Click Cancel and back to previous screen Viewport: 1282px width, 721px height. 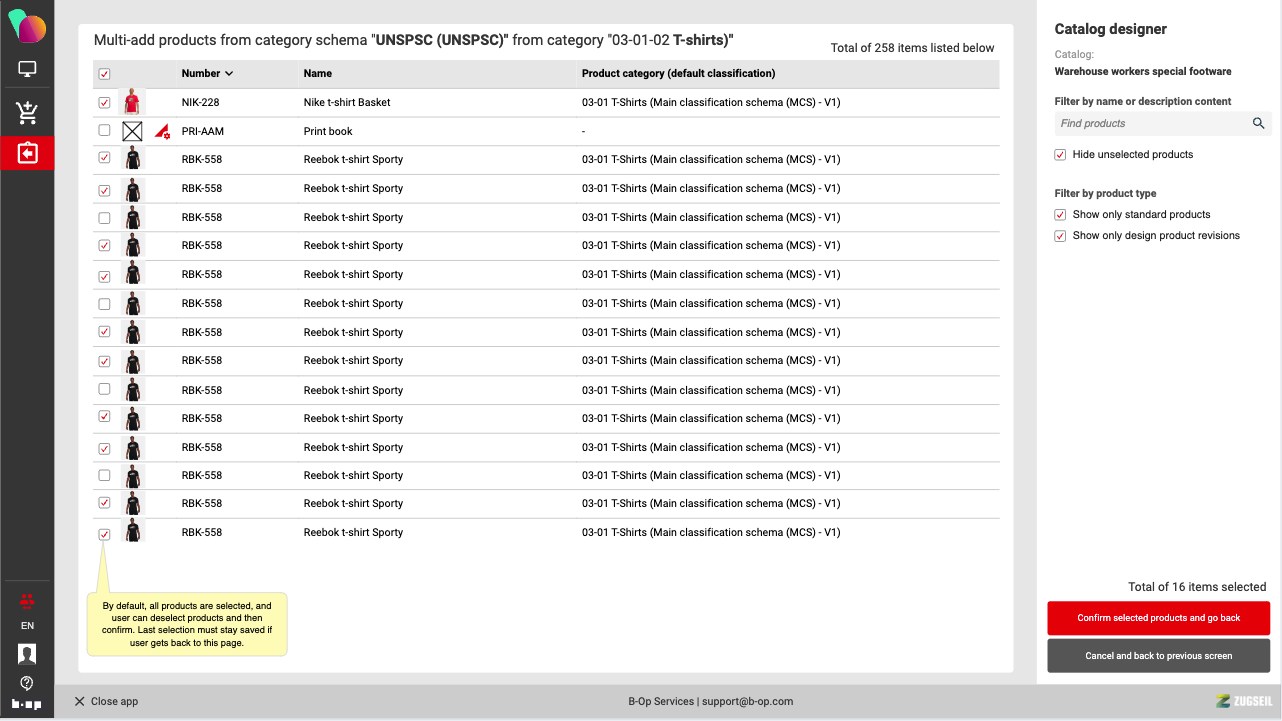(x=1158, y=656)
